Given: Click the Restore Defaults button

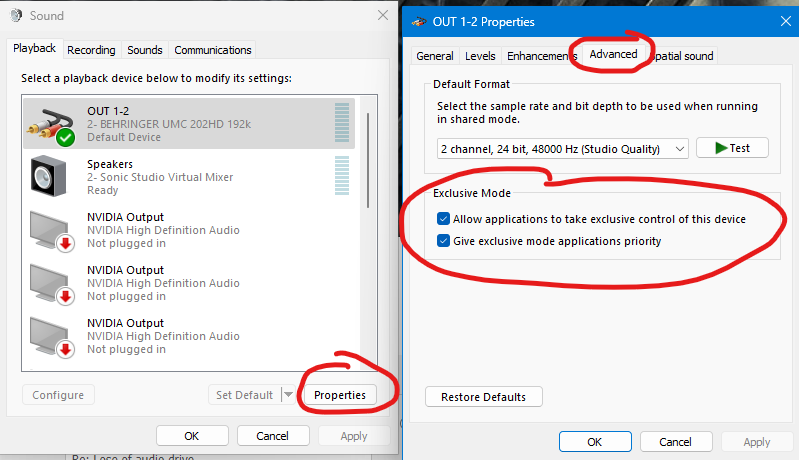Looking at the screenshot, I should click(483, 397).
